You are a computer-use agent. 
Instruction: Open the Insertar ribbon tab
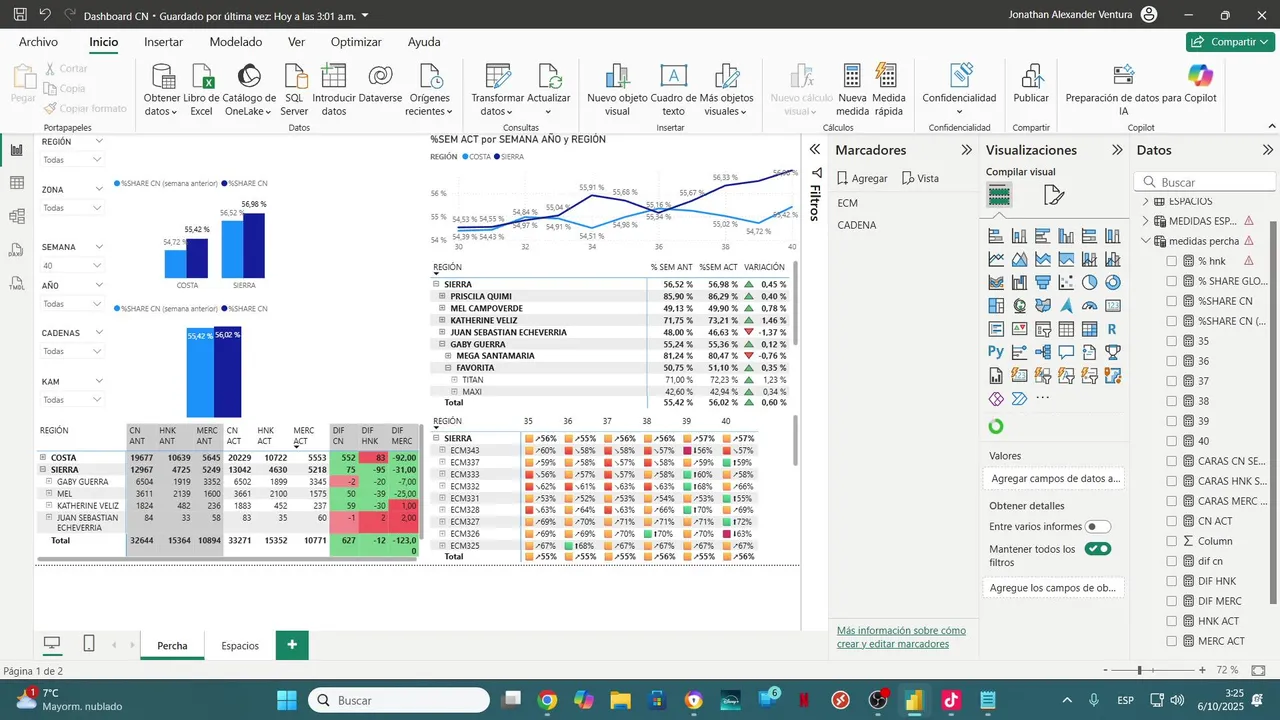[163, 42]
